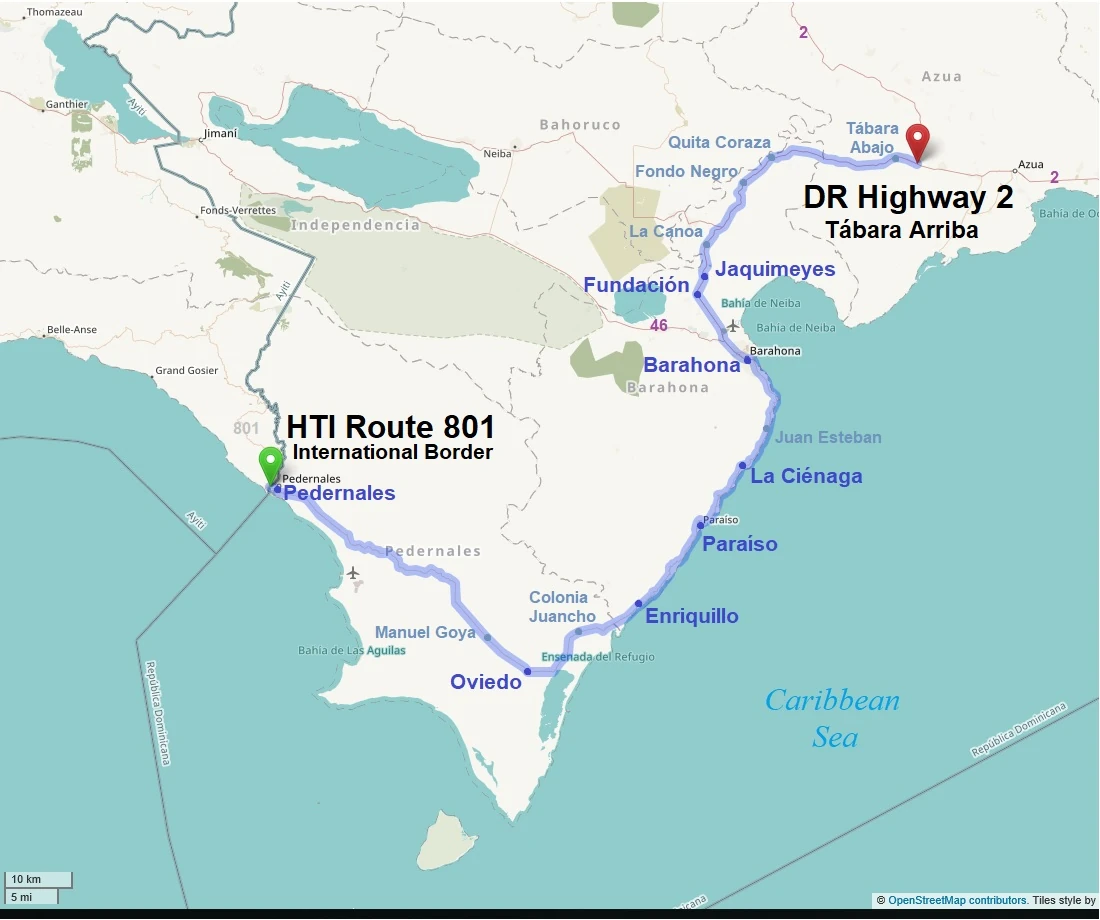Click the route 46 road shield

tap(658, 326)
